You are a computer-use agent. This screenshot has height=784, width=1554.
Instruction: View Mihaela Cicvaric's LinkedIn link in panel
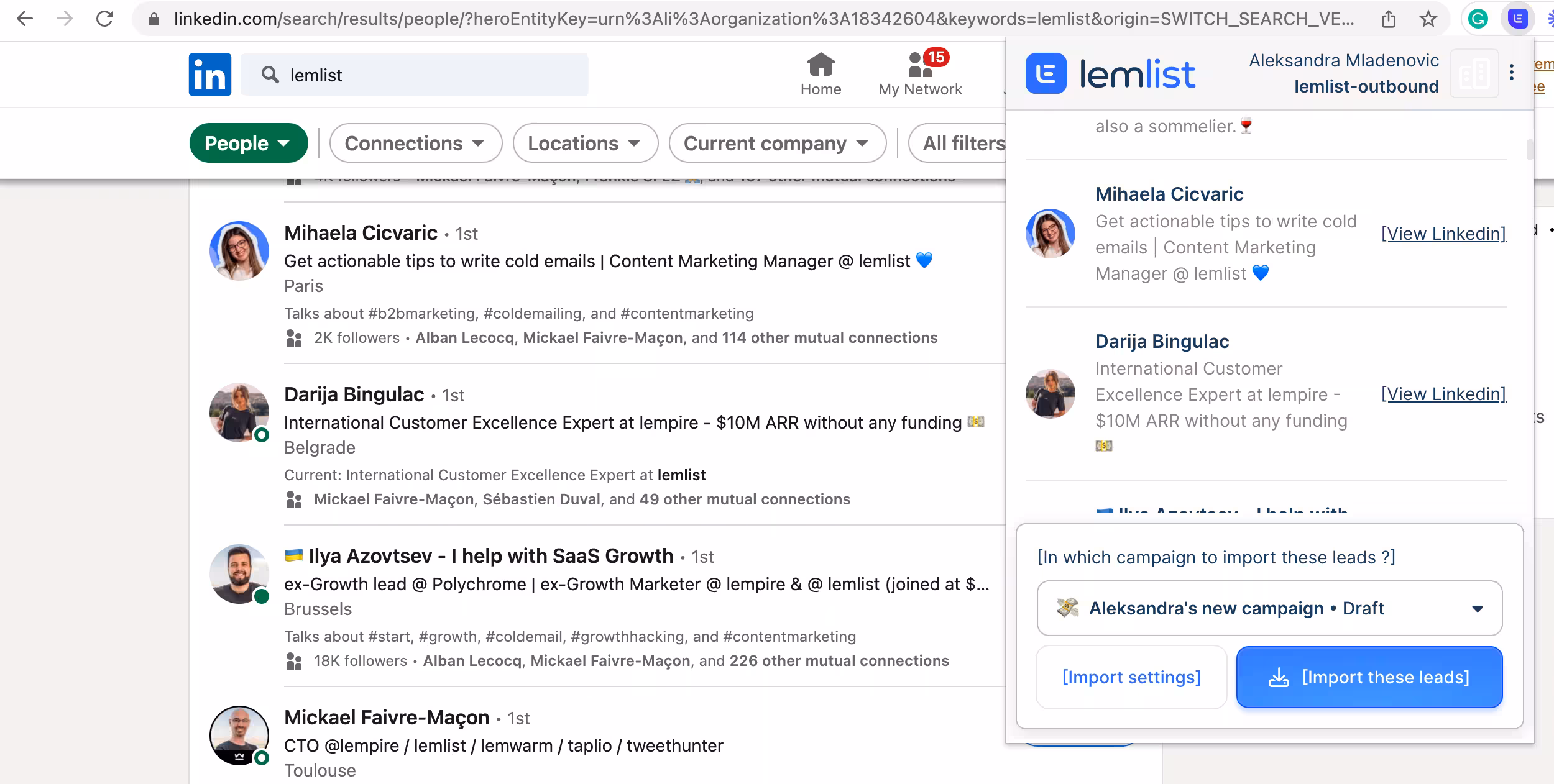pyautogui.click(x=1443, y=234)
